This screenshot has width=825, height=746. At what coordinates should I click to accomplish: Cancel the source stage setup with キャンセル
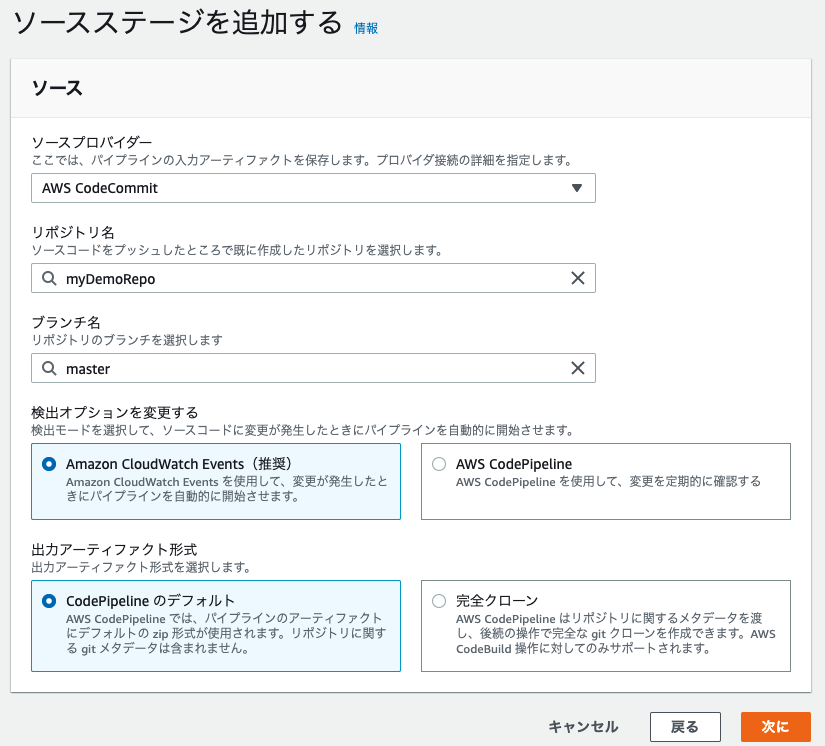[x=583, y=727]
